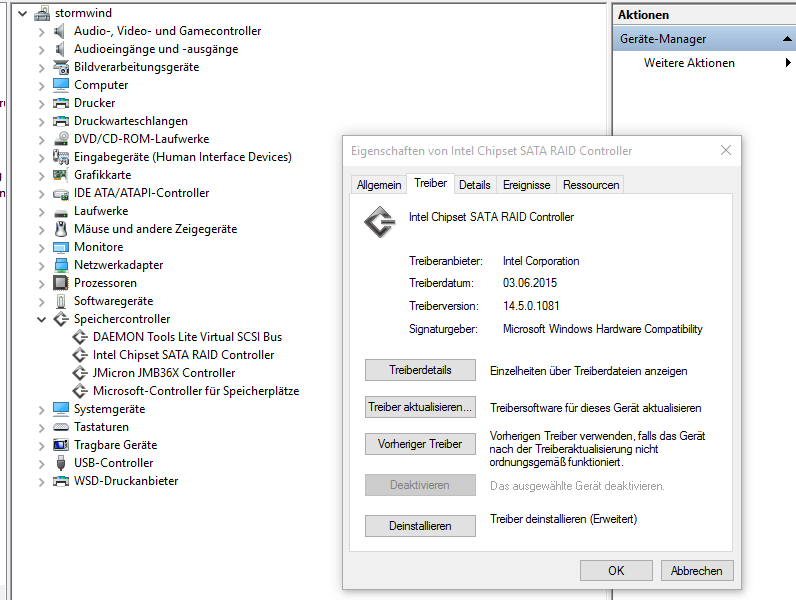Click the Treiberdetails button
Screen dimensions: 796x600
click(420, 370)
